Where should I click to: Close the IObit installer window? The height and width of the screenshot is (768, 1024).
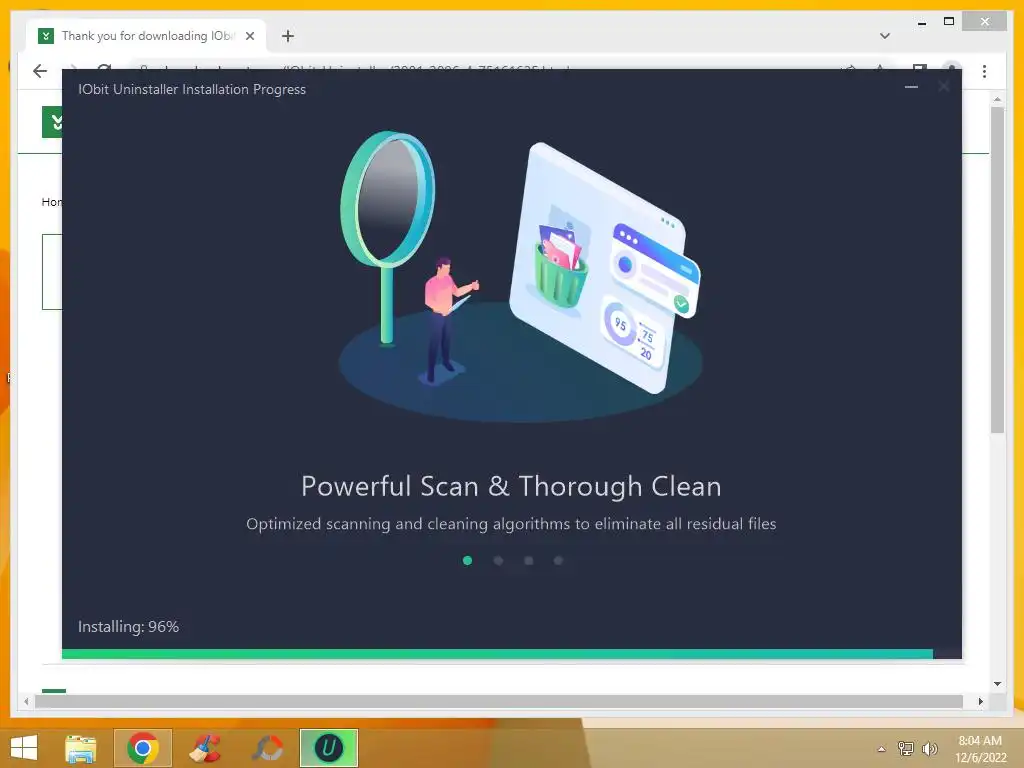pos(944,86)
